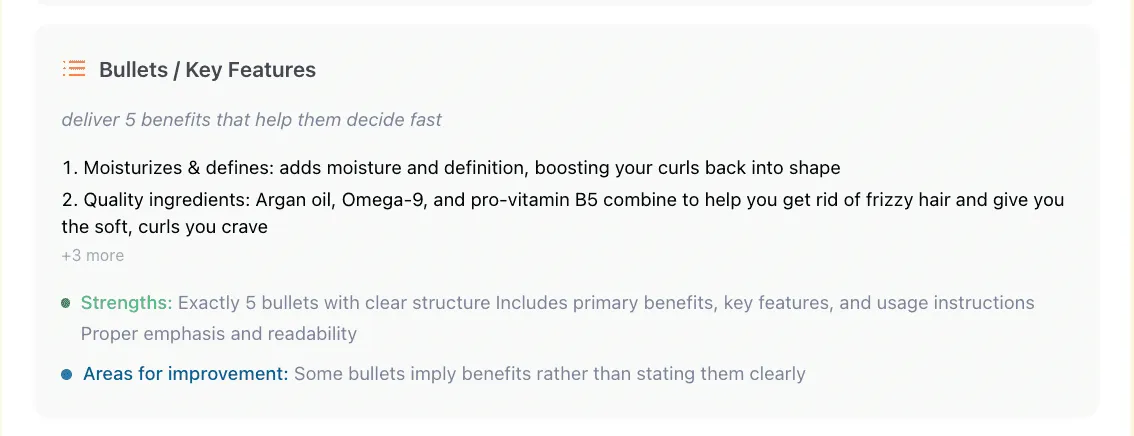Click the "Areas for improvement:" label

click(x=185, y=374)
